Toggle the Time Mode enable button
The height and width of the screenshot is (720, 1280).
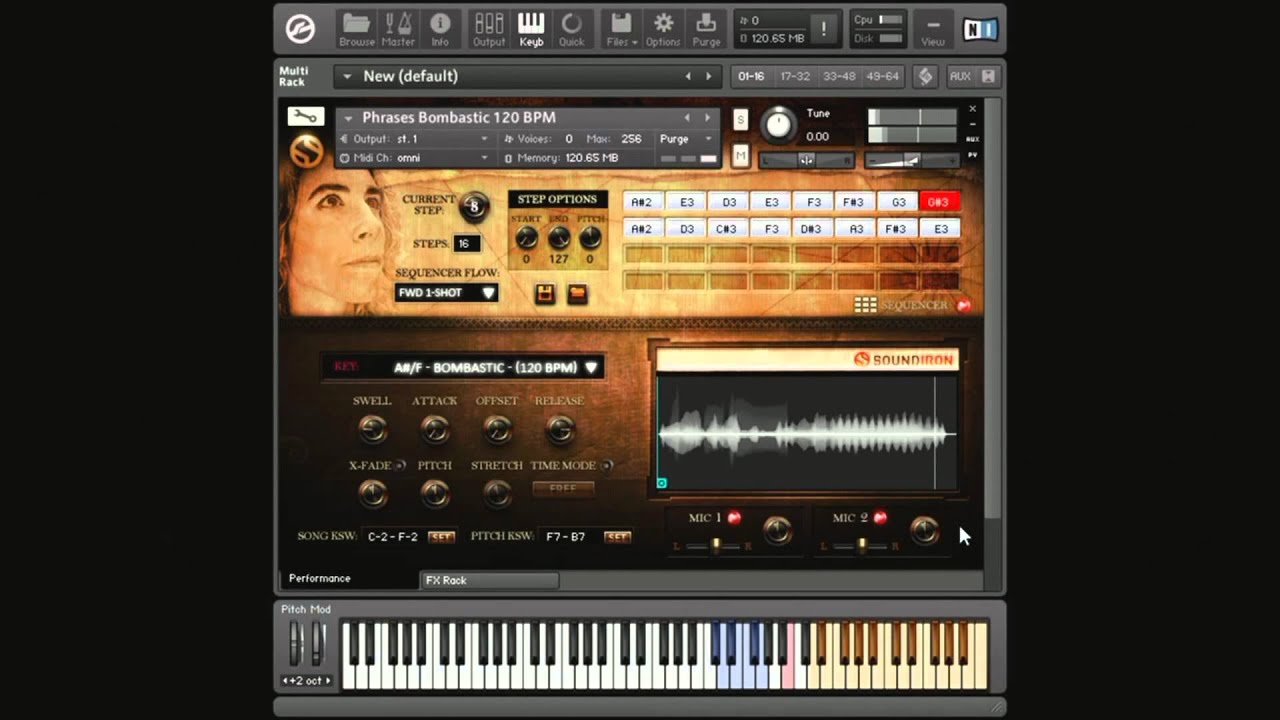[607, 465]
